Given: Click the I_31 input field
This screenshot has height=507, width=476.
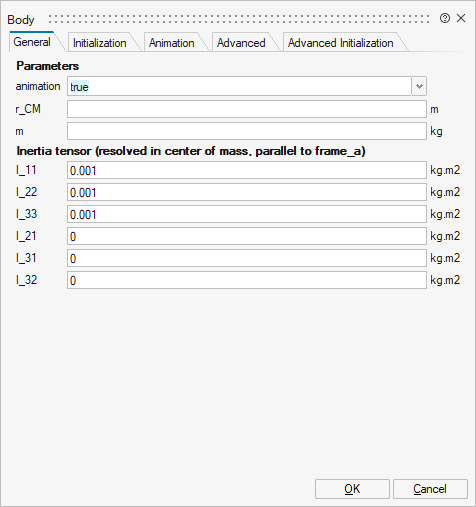Looking at the screenshot, I should click(247, 258).
